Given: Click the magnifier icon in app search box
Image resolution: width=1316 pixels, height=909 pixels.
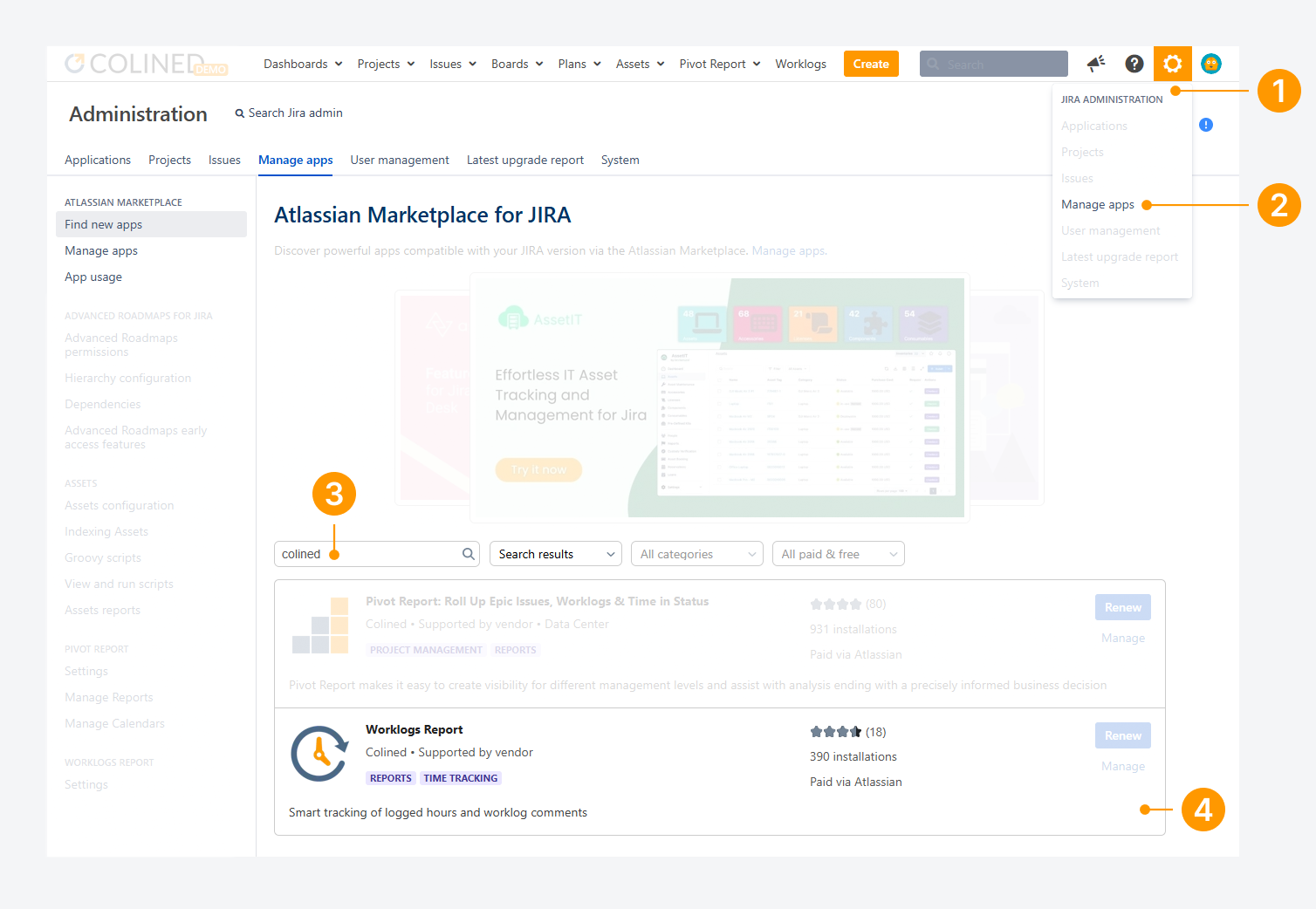Looking at the screenshot, I should point(469,554).
